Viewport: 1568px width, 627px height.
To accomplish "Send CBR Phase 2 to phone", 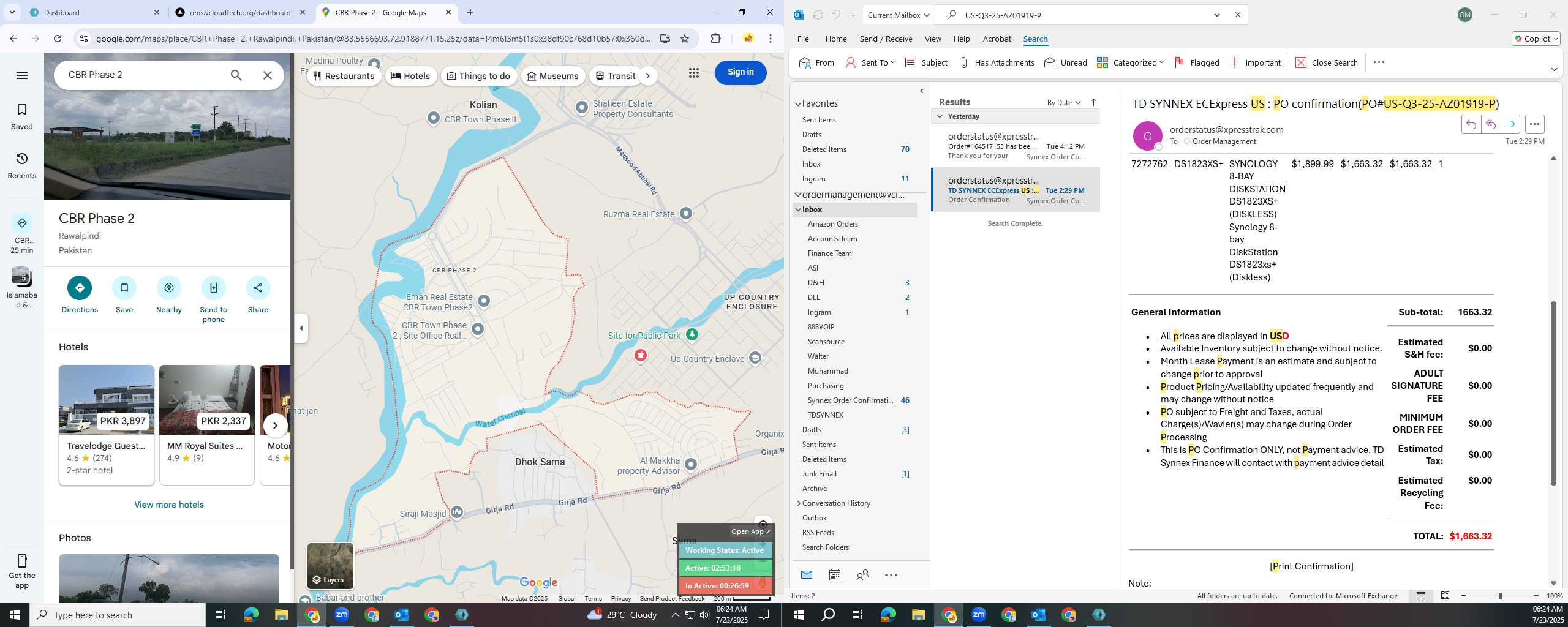I will click(x=213, y=299).
